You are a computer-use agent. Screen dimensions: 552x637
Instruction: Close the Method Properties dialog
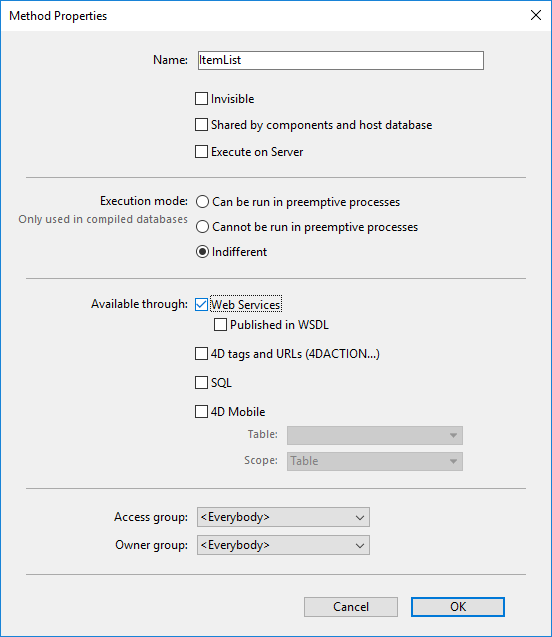coord(536,15)
